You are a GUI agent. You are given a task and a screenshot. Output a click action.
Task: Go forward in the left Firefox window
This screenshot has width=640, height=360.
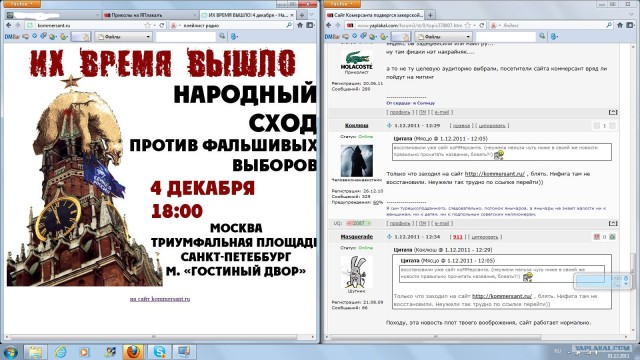[x=17, y=25]
